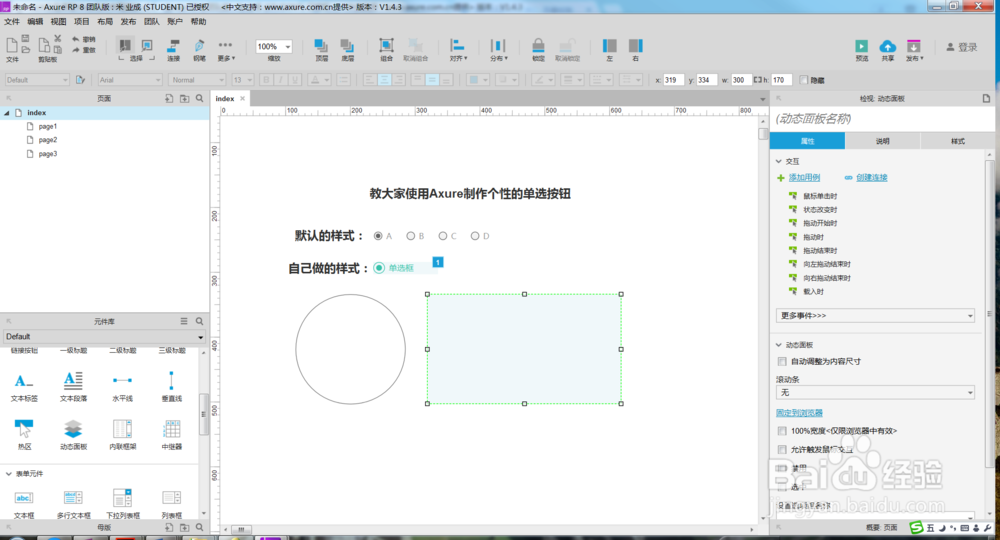The width and height of the screenshot is (1000, 540).
Task: Select radio button B on canvas
Action: 411,236
